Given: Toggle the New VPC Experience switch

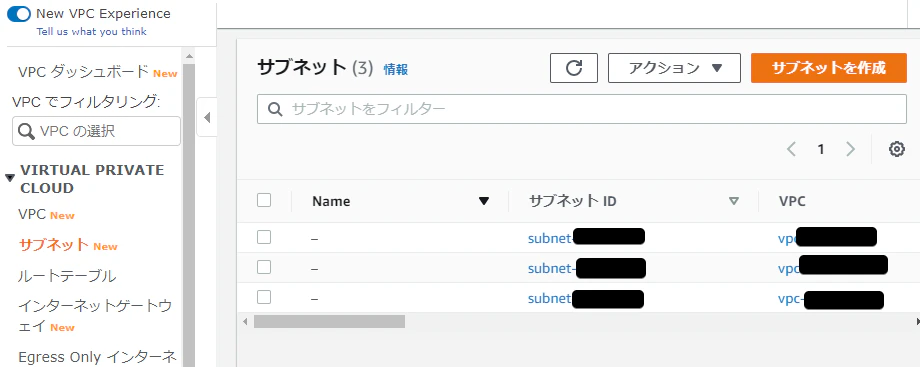Looking at the screenshot, I should coord(18,14).
